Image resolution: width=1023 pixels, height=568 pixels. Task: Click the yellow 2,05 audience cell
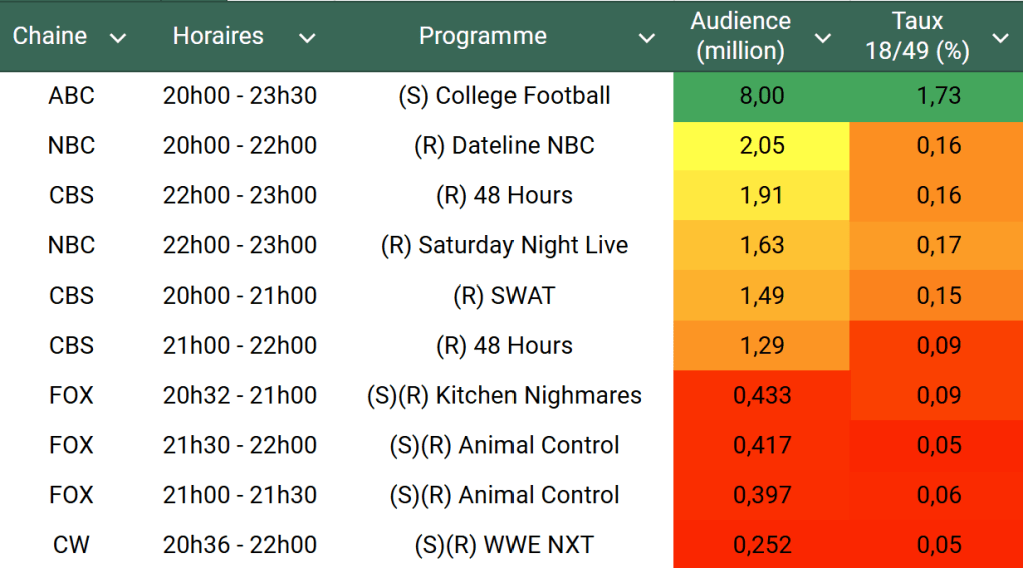click(761, 146)
